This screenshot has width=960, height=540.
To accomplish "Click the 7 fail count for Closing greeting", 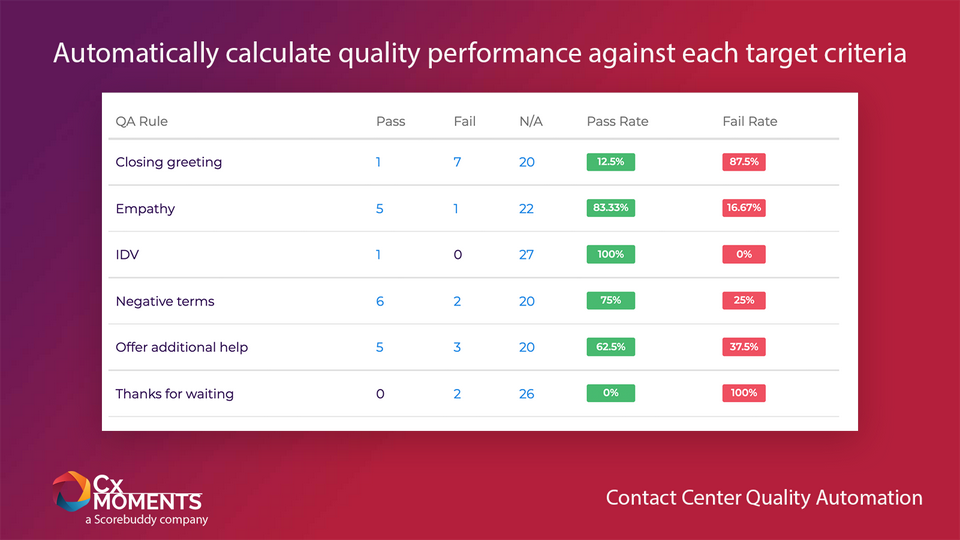I will pyautogui.click(x=457, y=162).
